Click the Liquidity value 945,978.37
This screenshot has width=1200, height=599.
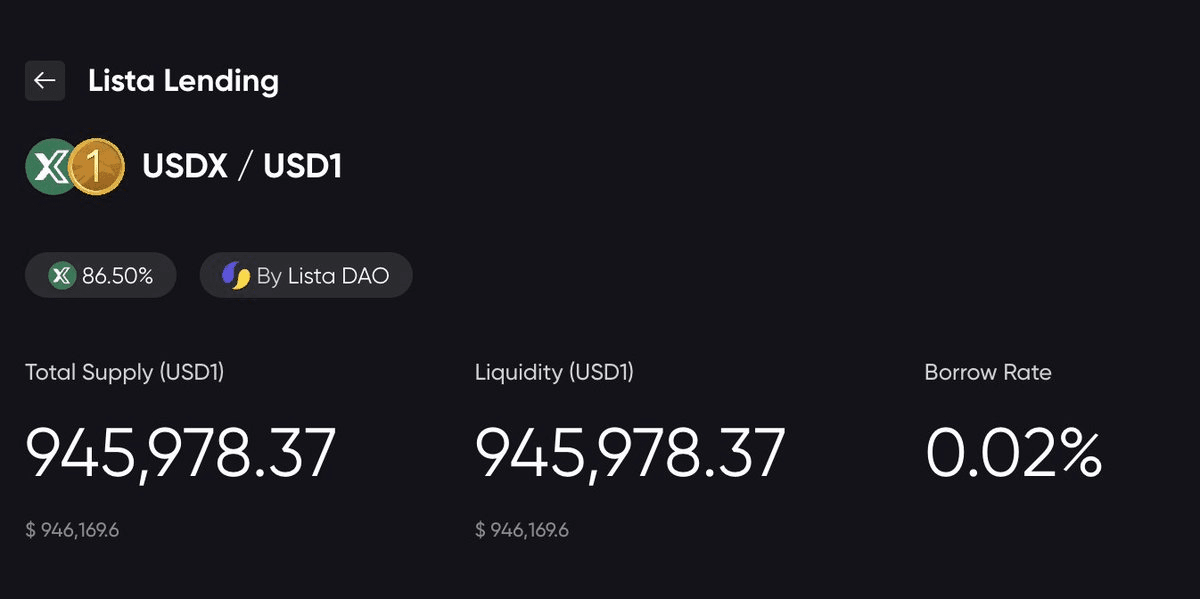630,453
